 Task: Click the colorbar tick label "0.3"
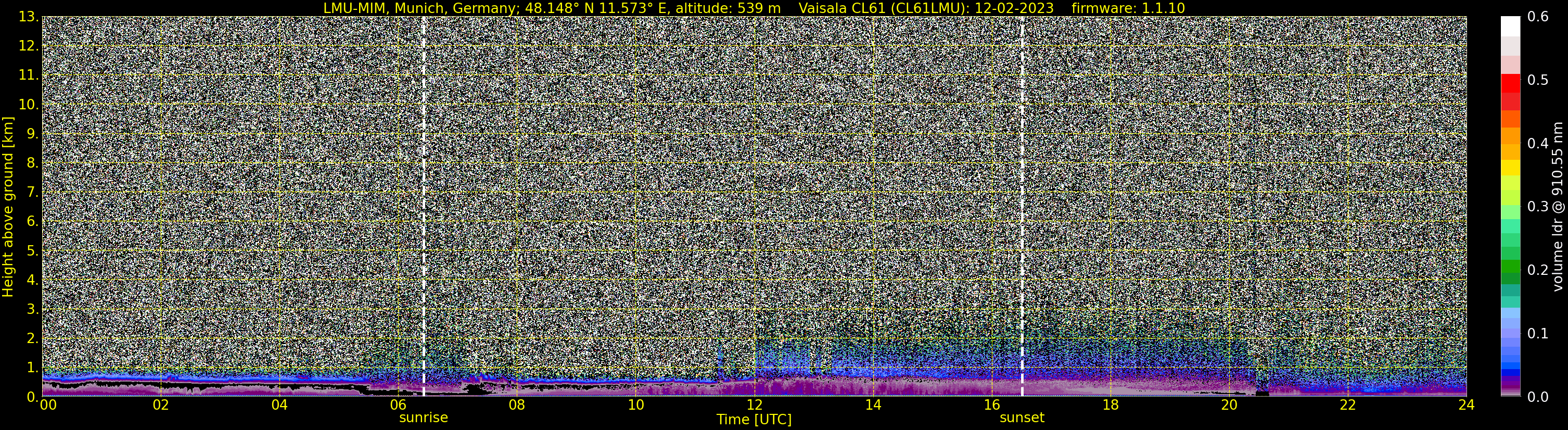click(1538, 207)
